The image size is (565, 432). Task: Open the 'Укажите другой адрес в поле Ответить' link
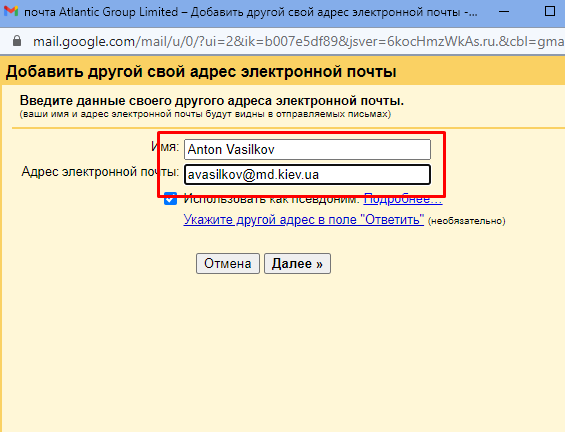point(304,219)
